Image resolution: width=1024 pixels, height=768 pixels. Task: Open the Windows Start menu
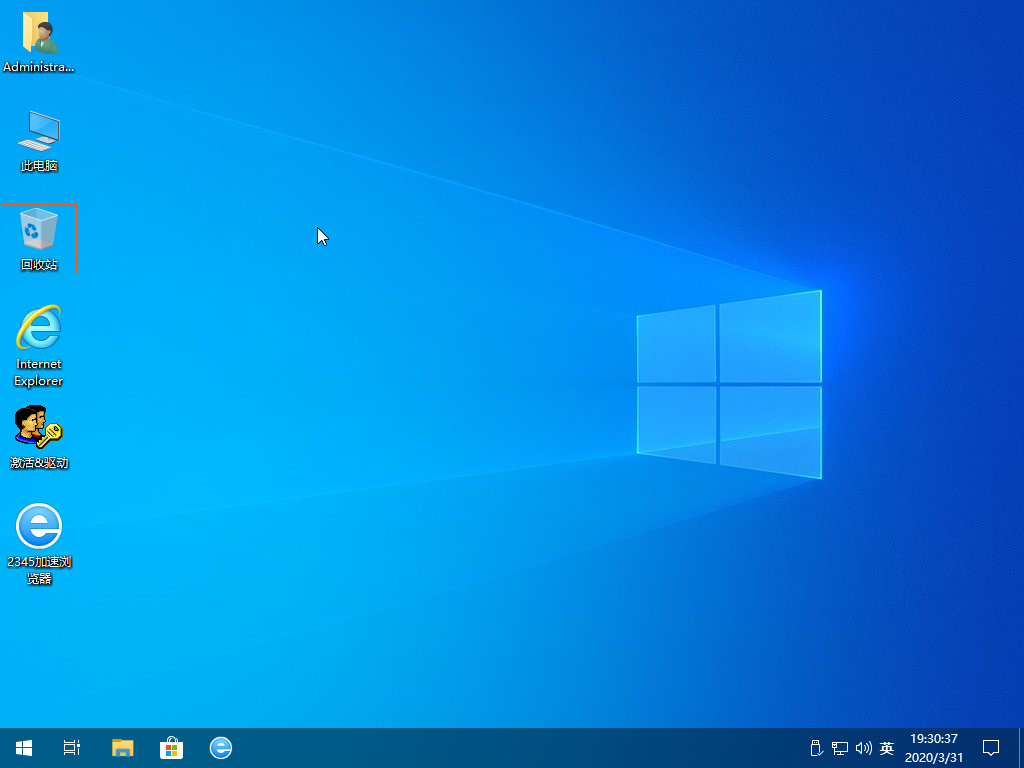click(24, 748)
